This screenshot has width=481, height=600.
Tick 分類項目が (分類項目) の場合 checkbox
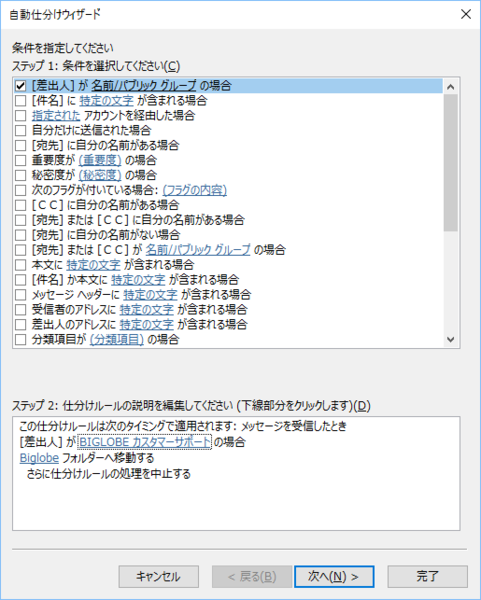pos(20,339)
